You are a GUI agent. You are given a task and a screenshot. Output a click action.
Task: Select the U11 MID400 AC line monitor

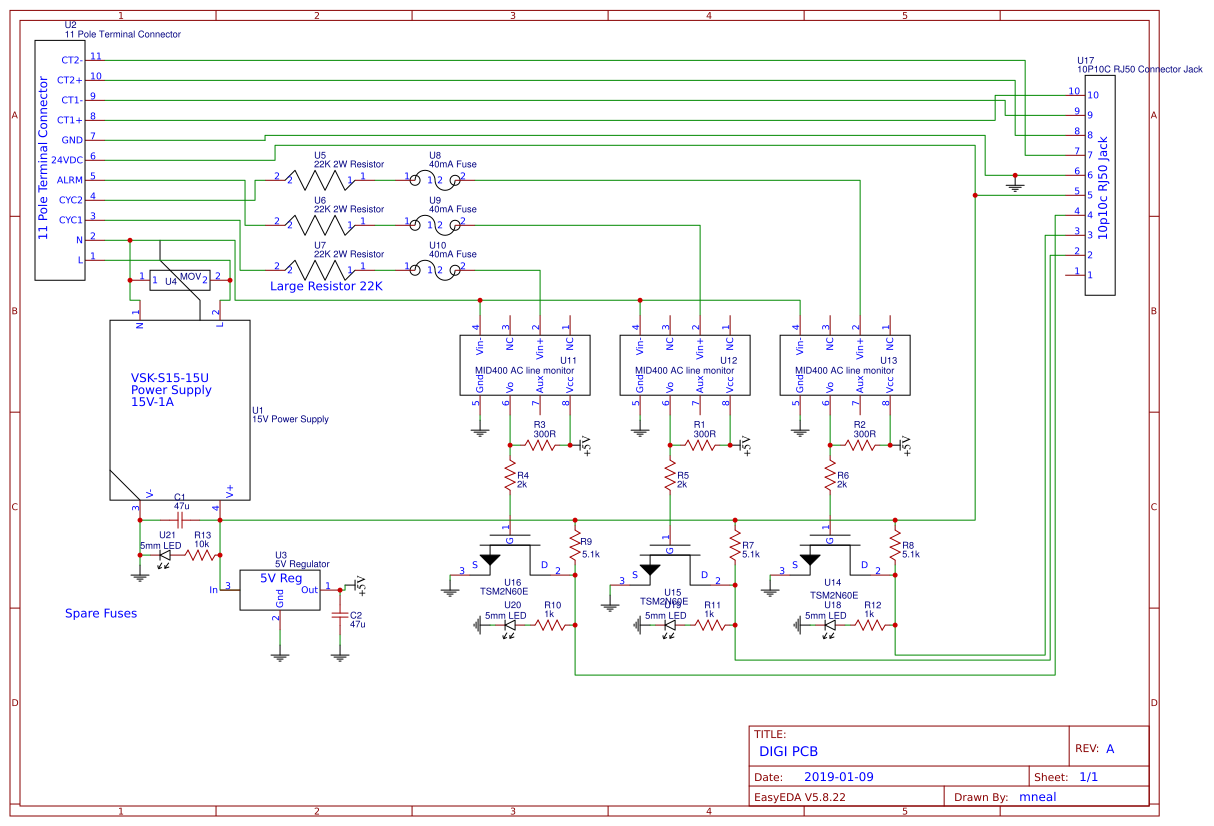pyautogui.click(x=520, y=368)
